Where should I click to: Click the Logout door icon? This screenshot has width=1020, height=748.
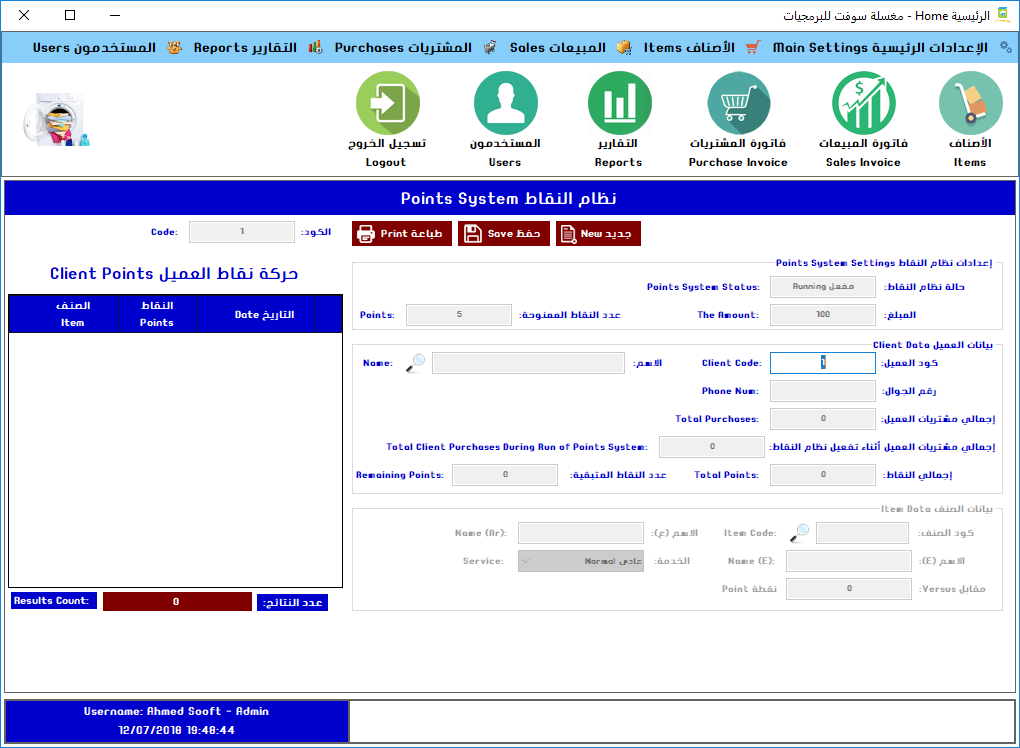[387, 103]
